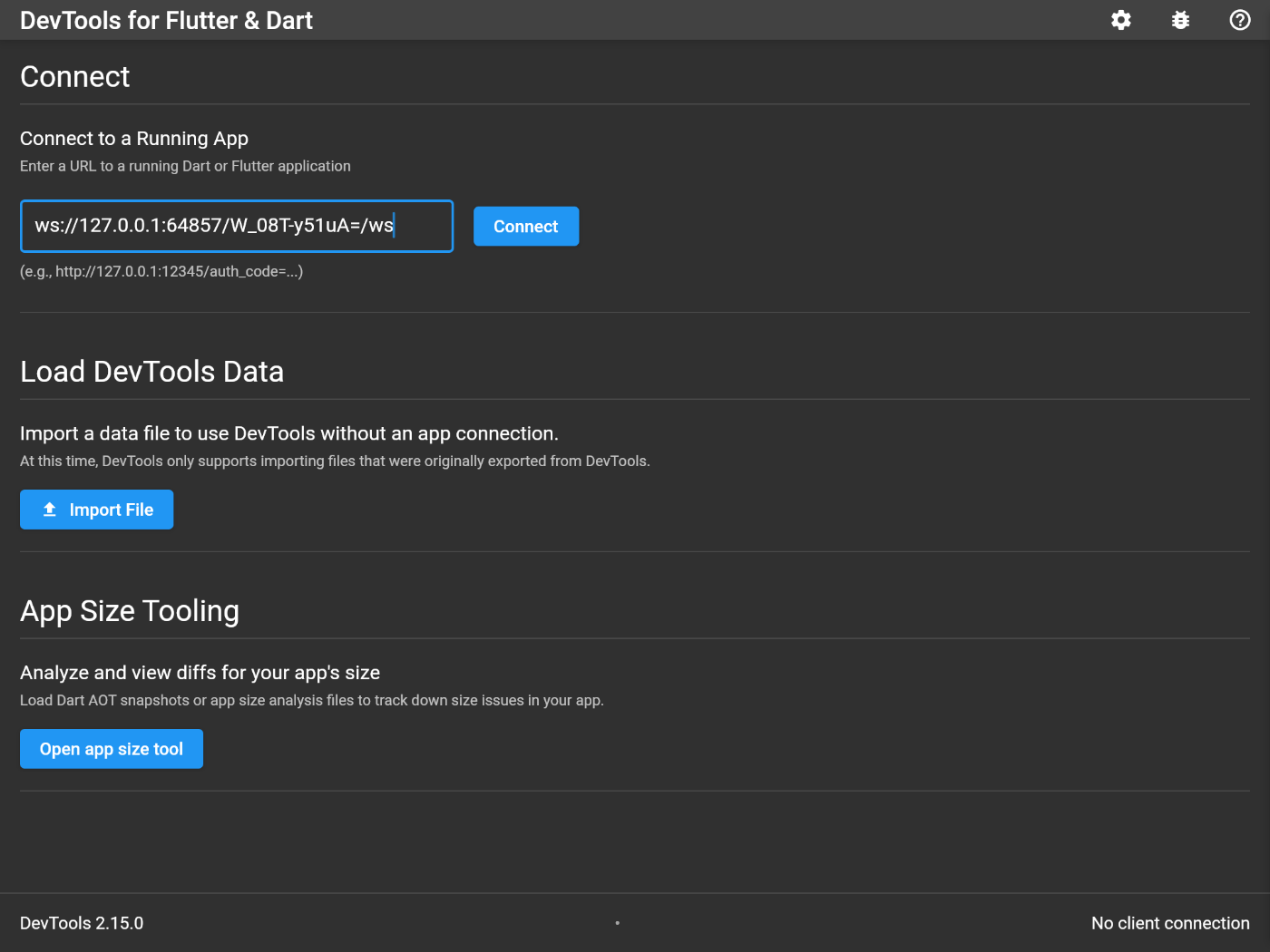This screenshot has height=952, width=1270.
Task: Open the app size tool
Action: (112, 749)
